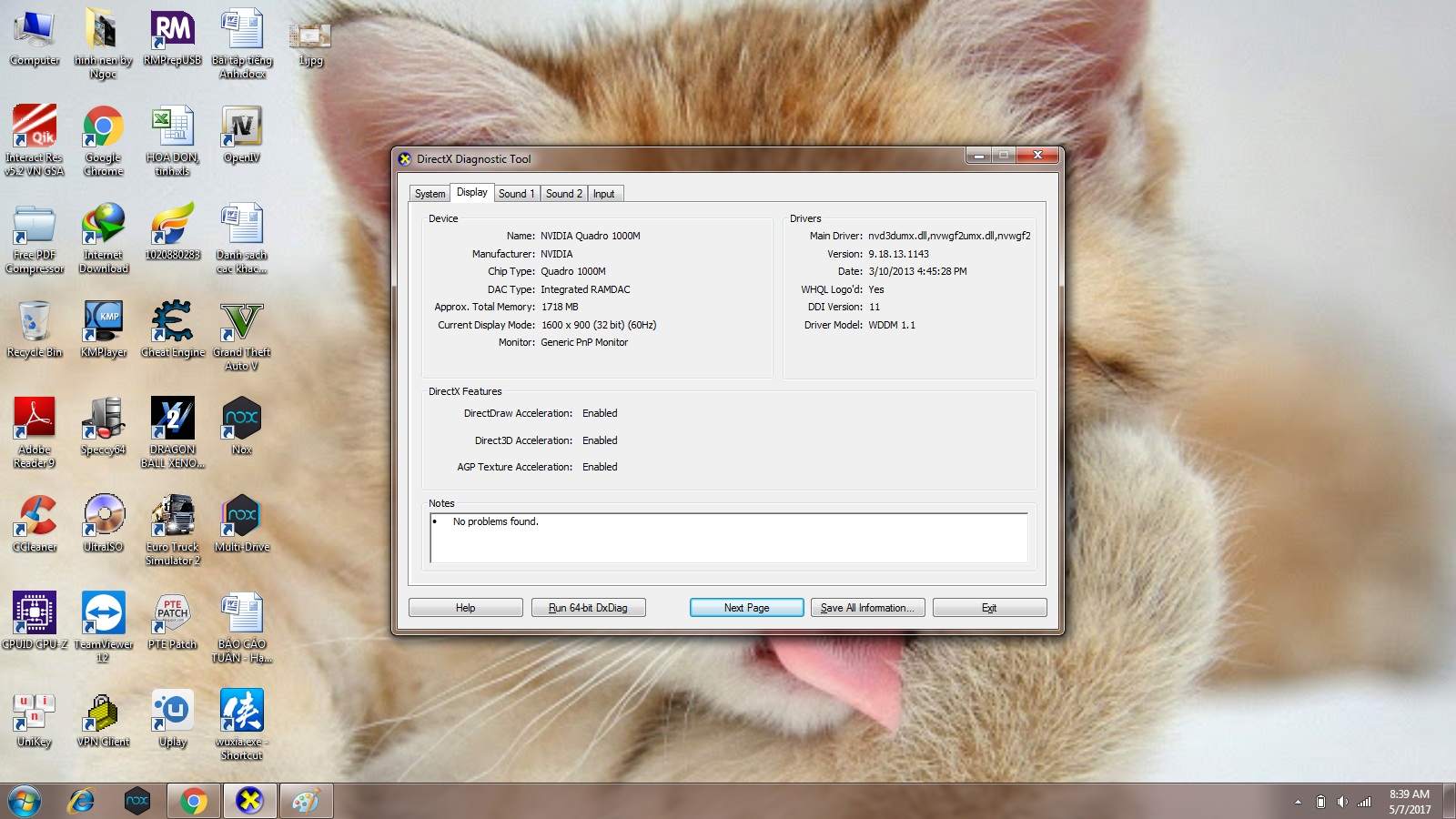Image resolution: width=1456 pixels, height=819 pixels.
Task: Select the Display tab in DxDiag
Action: 471,192
